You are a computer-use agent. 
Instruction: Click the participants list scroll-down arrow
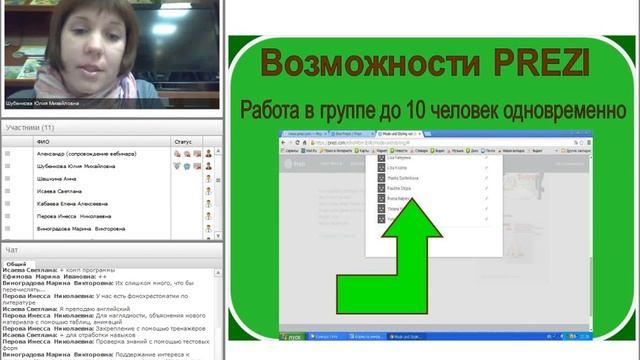click(x=218, y=236)
